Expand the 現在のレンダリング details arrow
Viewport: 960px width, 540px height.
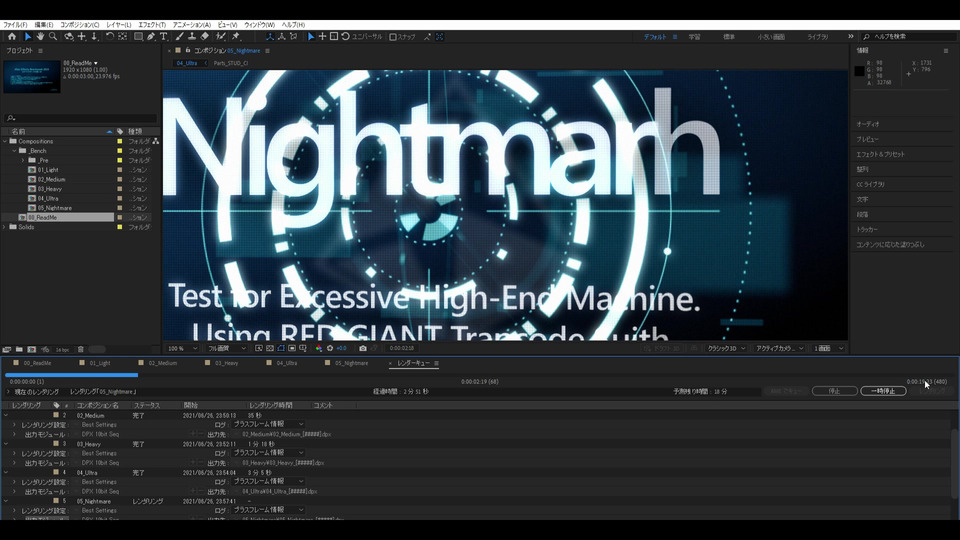(x=8, y=392)
